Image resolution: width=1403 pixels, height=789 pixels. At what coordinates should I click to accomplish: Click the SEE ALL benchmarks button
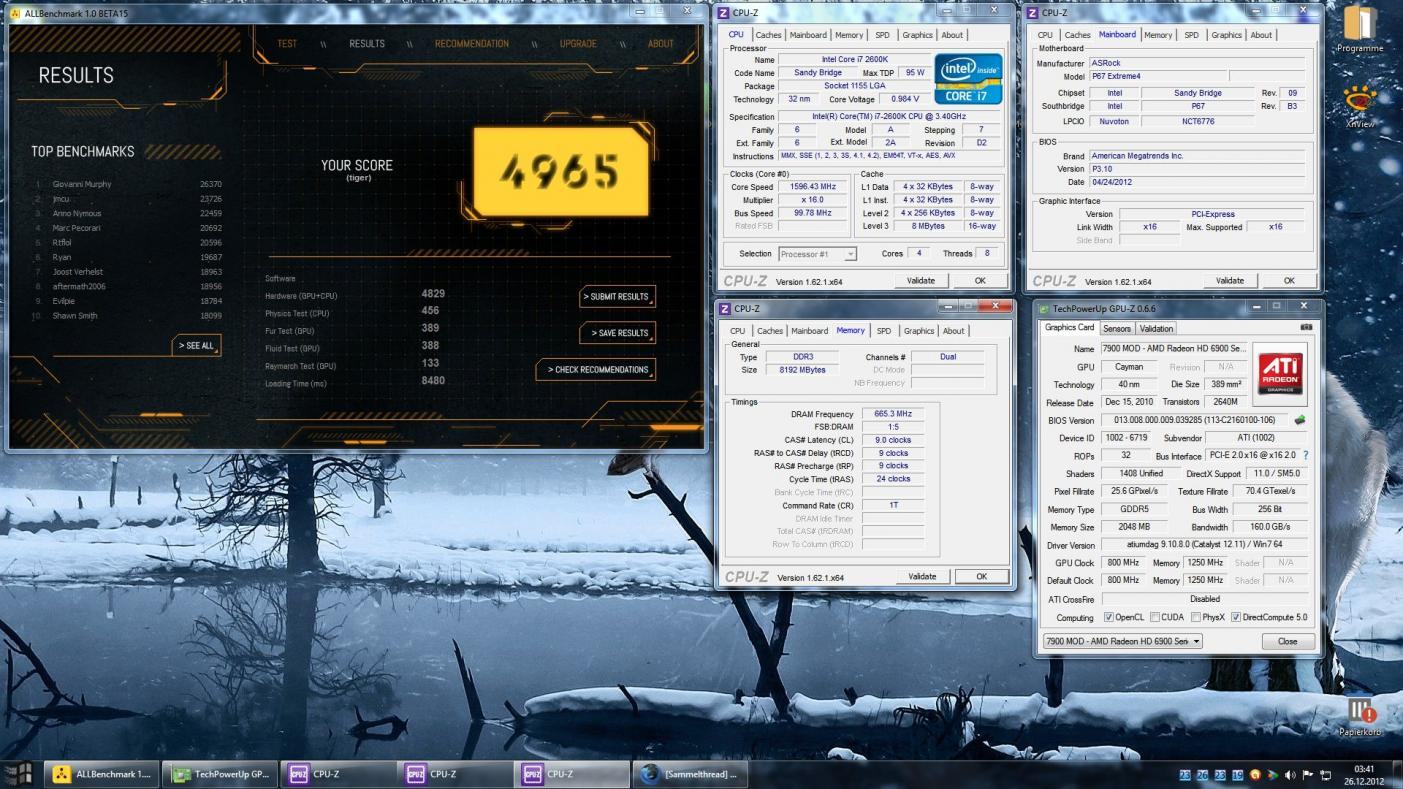coord(196,346)
